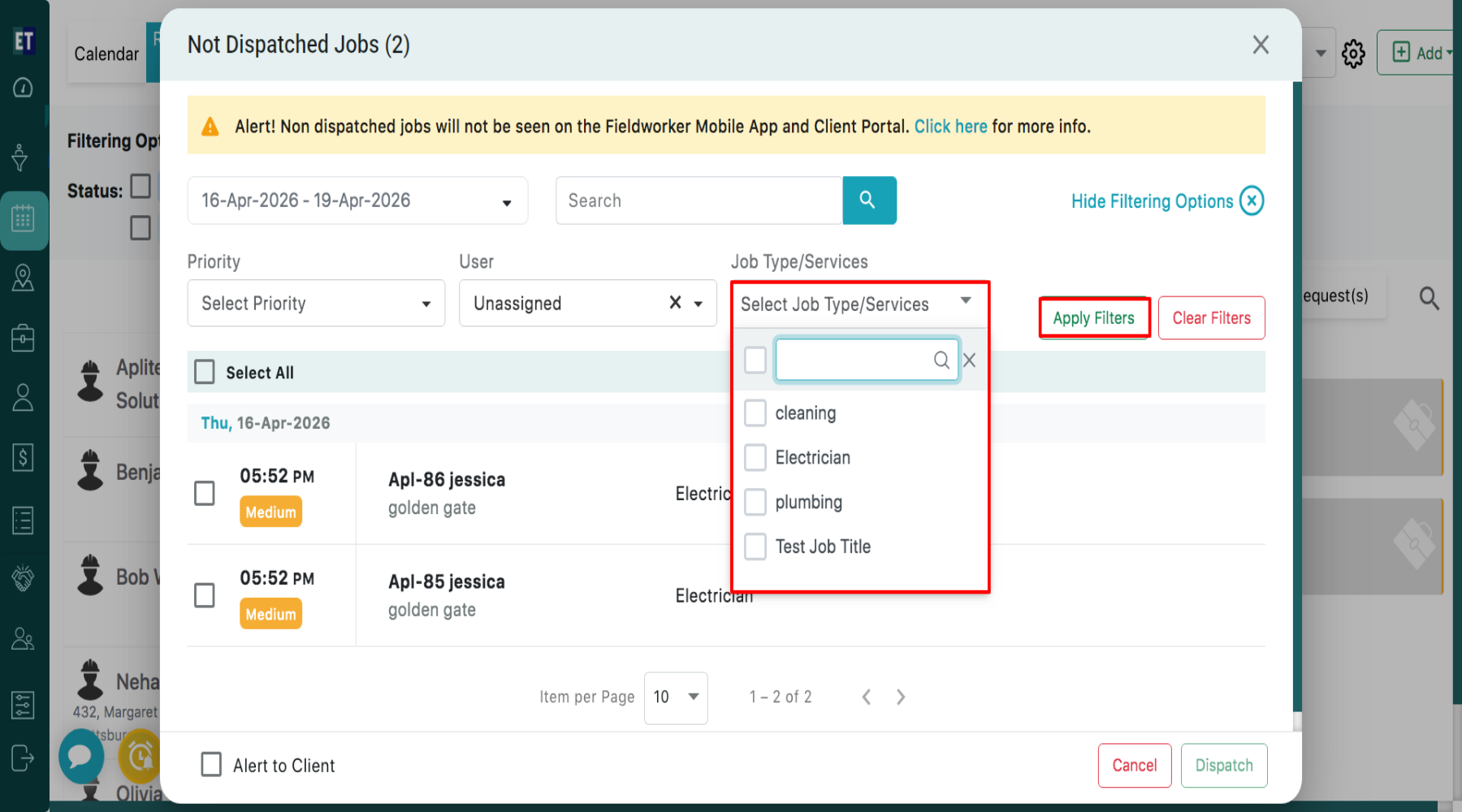This screenshot has height=812, width=1462.
Task: Open the Click here info link
Action: [950, 127]
